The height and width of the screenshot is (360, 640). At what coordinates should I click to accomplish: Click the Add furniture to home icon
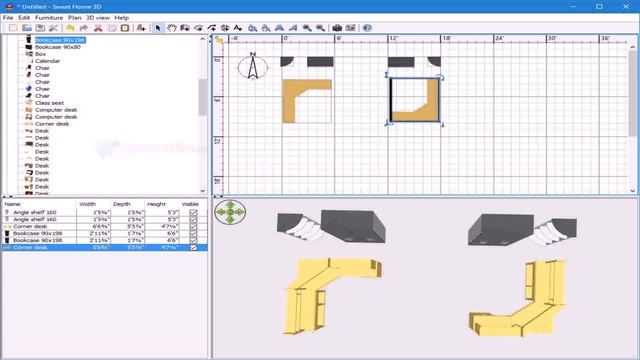click(x=141, y=28)
